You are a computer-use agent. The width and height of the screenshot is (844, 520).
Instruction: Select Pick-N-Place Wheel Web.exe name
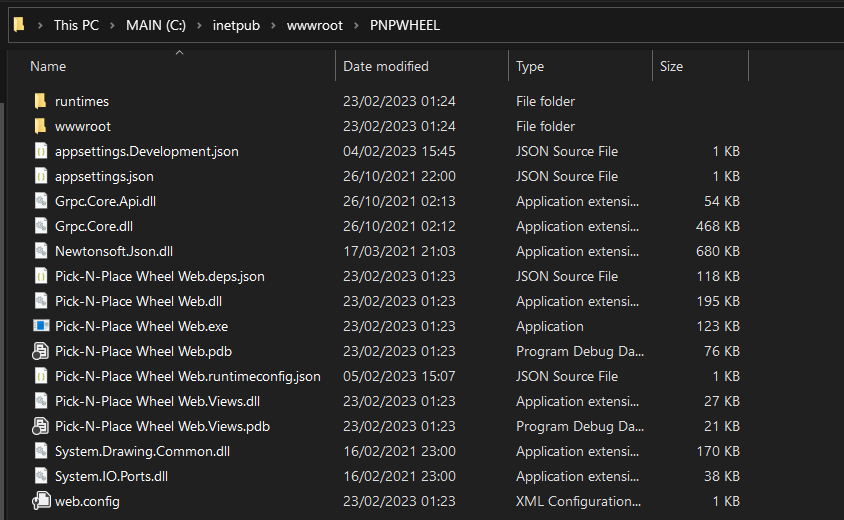click(x=142, y=326)
